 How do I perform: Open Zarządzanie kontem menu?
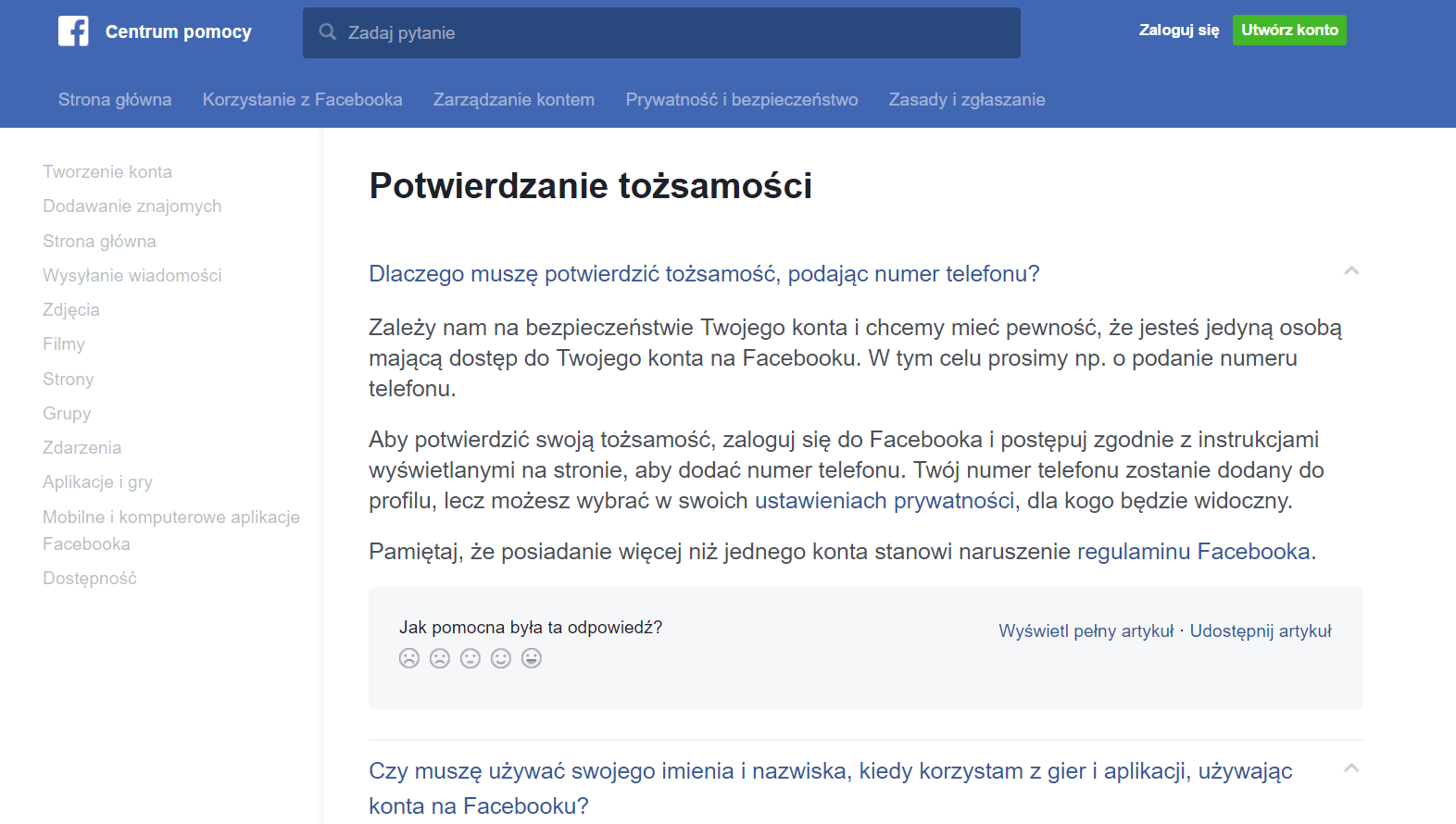pos(514,100)
